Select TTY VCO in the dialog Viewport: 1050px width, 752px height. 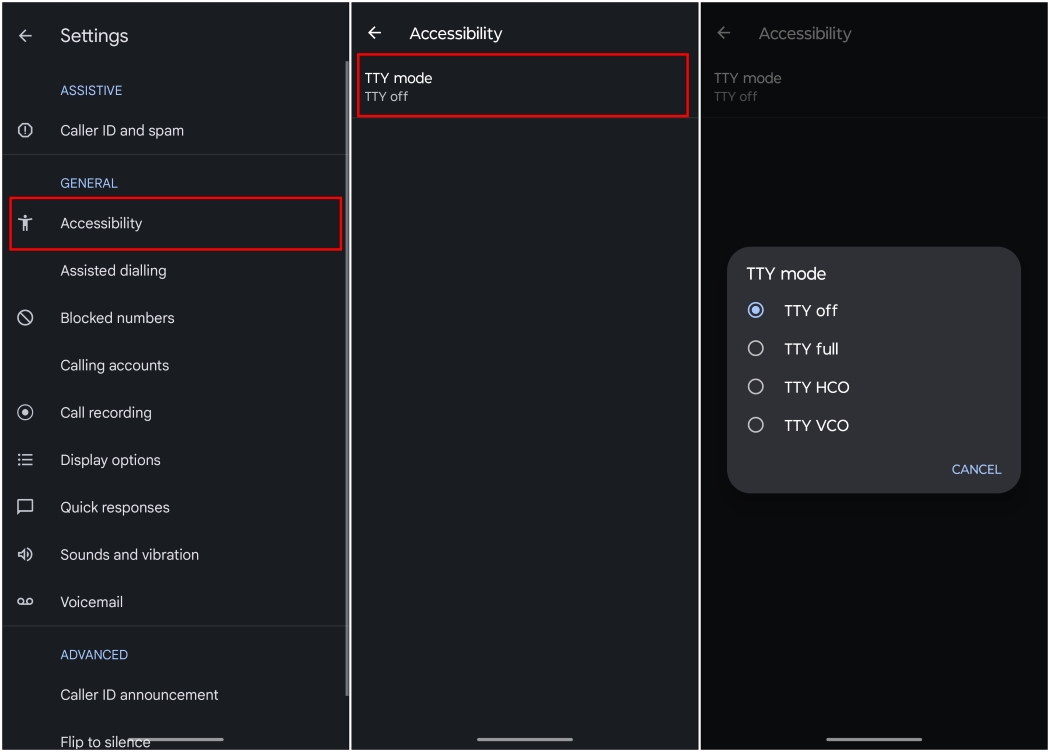(x=756, y=425)
